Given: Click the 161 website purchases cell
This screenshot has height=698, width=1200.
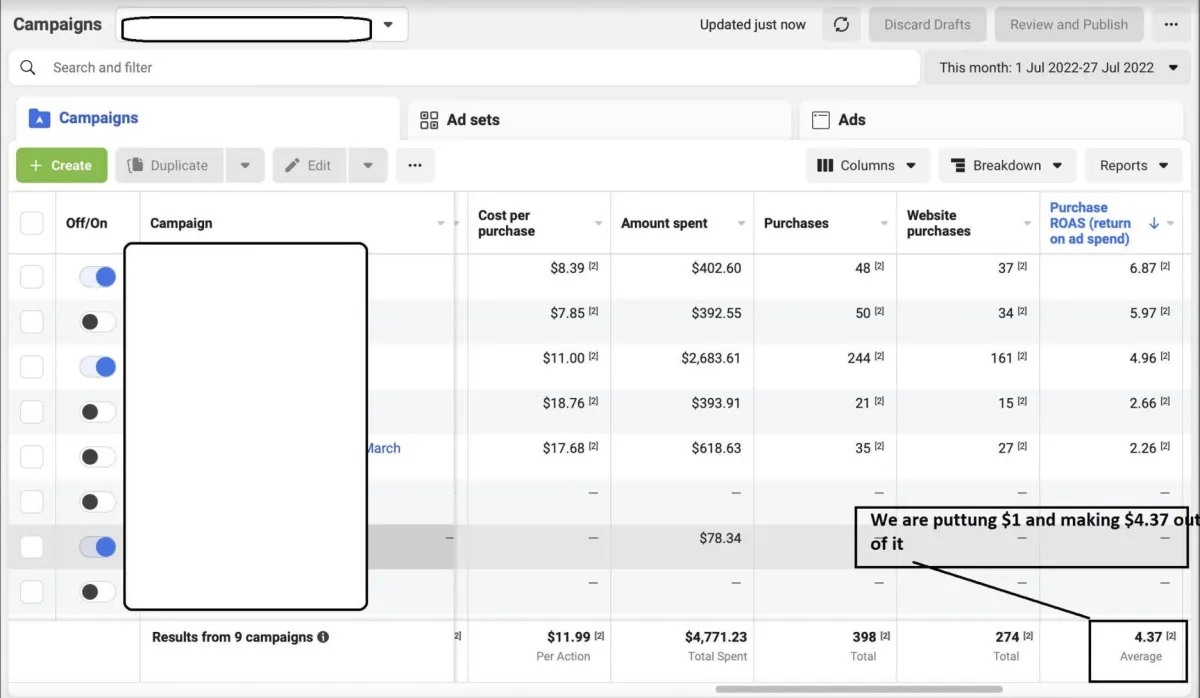Looking at the screenshot, I should (x=1001, y=358).
